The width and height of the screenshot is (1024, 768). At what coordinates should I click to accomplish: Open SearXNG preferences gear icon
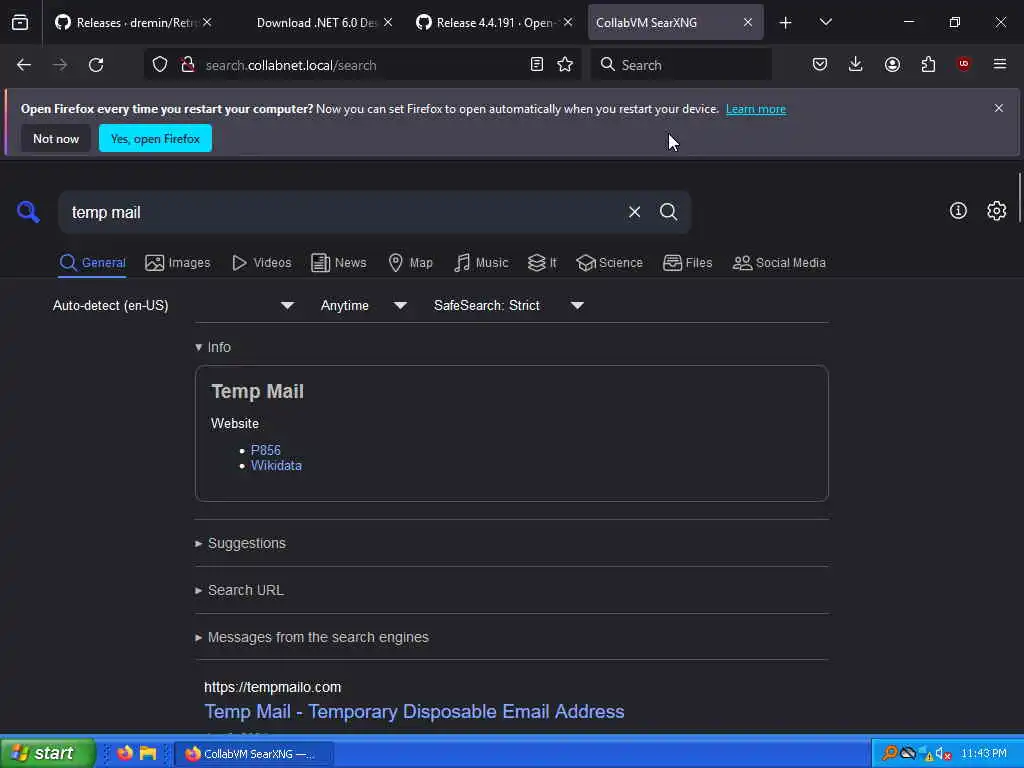(996, 210)
